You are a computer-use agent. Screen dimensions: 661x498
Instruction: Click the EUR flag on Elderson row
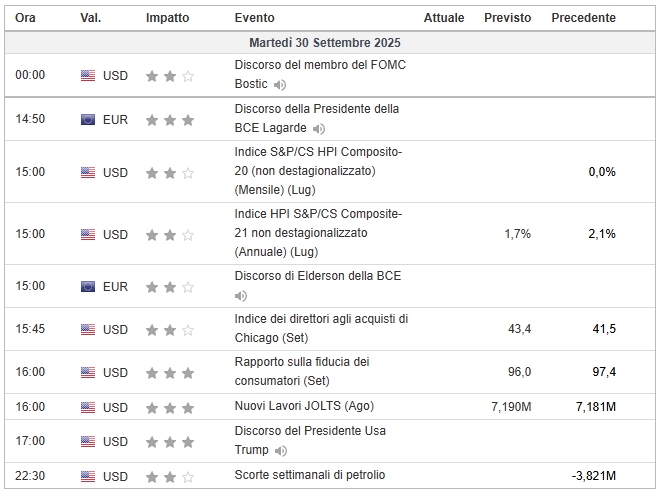(88, 286)
